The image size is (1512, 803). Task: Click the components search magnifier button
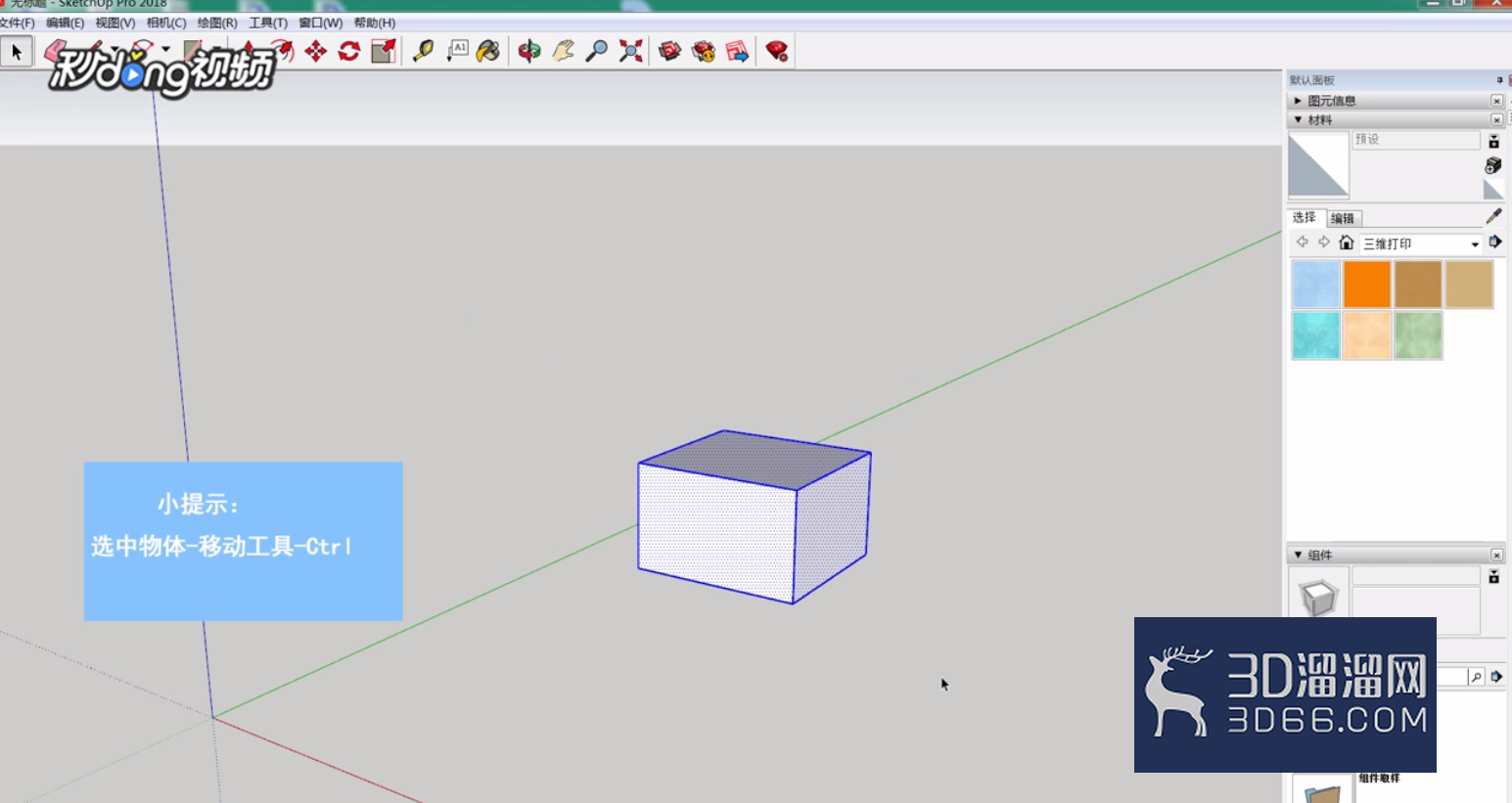click(1476, 677)
